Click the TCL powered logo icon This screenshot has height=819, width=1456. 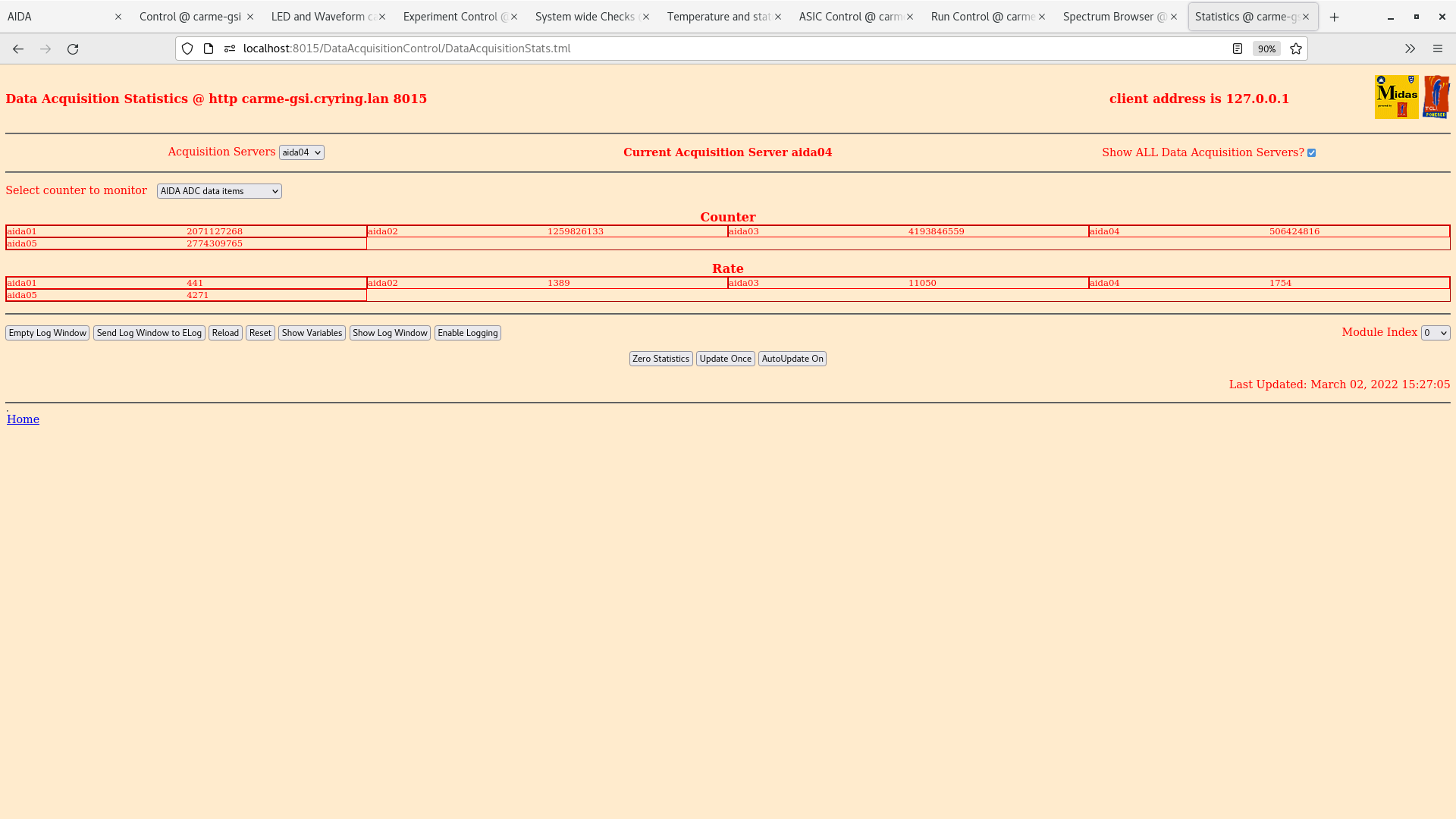coord(1436,97)
